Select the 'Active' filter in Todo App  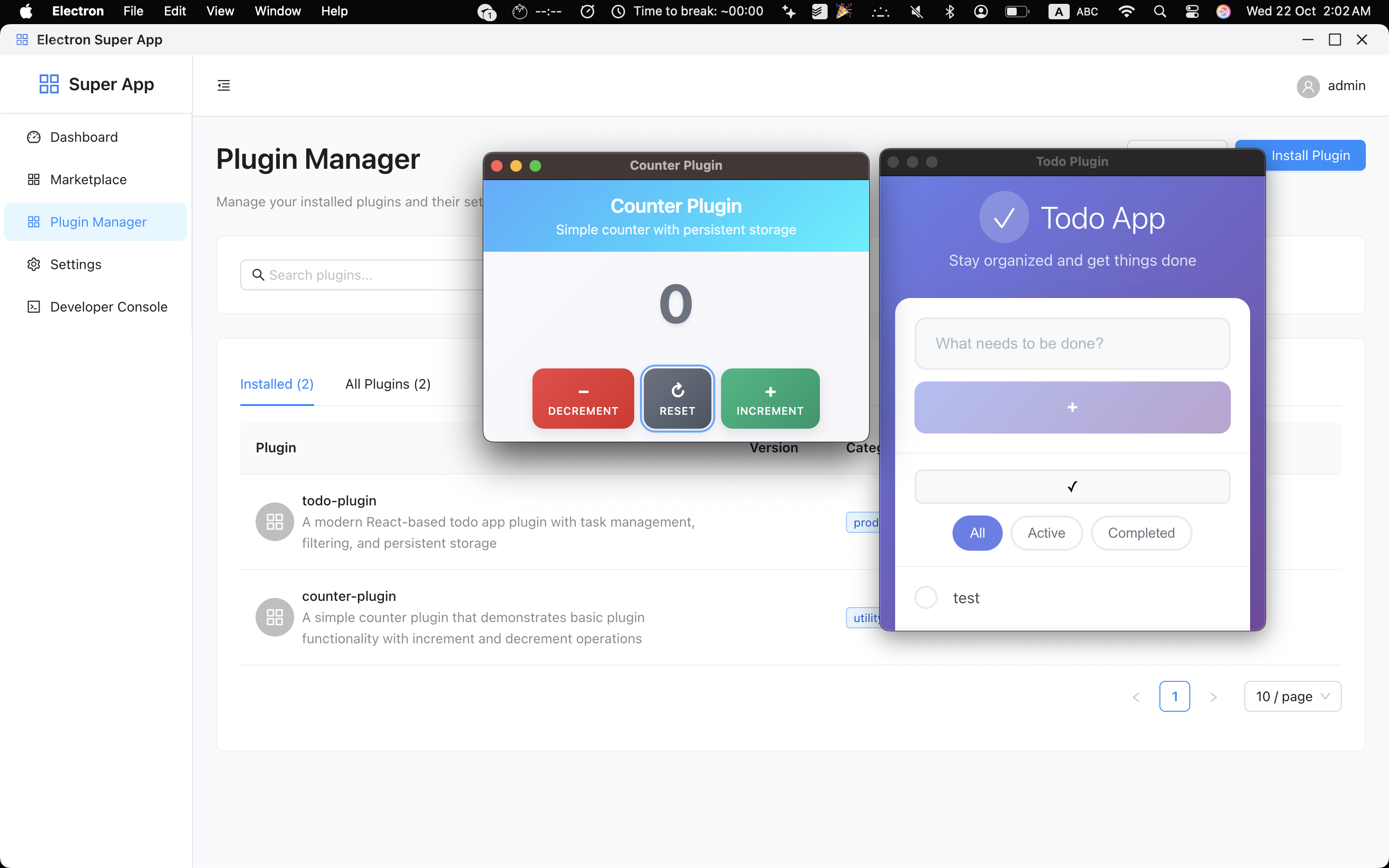(1046, 533)
